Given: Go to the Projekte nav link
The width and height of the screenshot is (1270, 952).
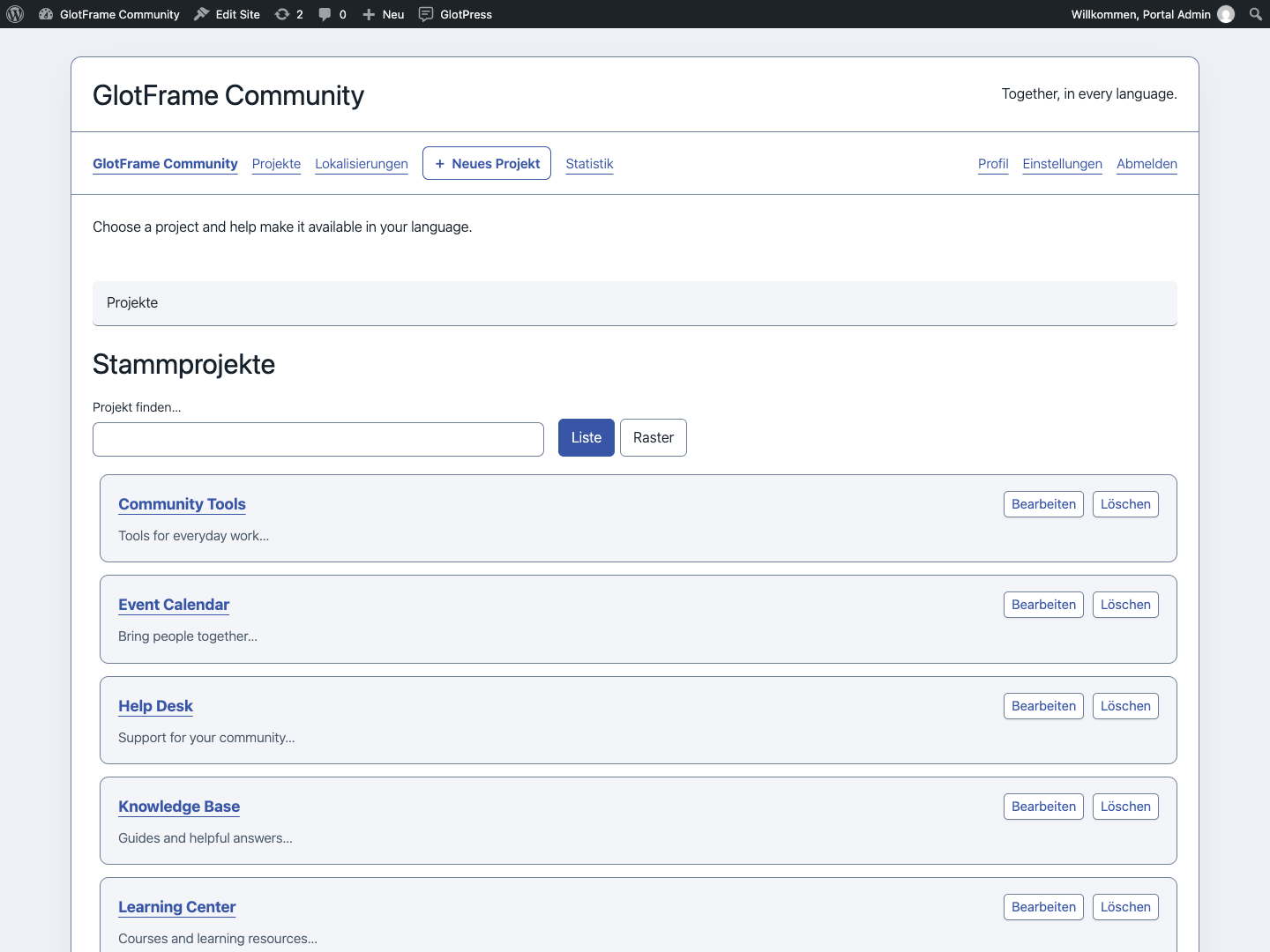Looking at the screenshot, I should (276, 164).
